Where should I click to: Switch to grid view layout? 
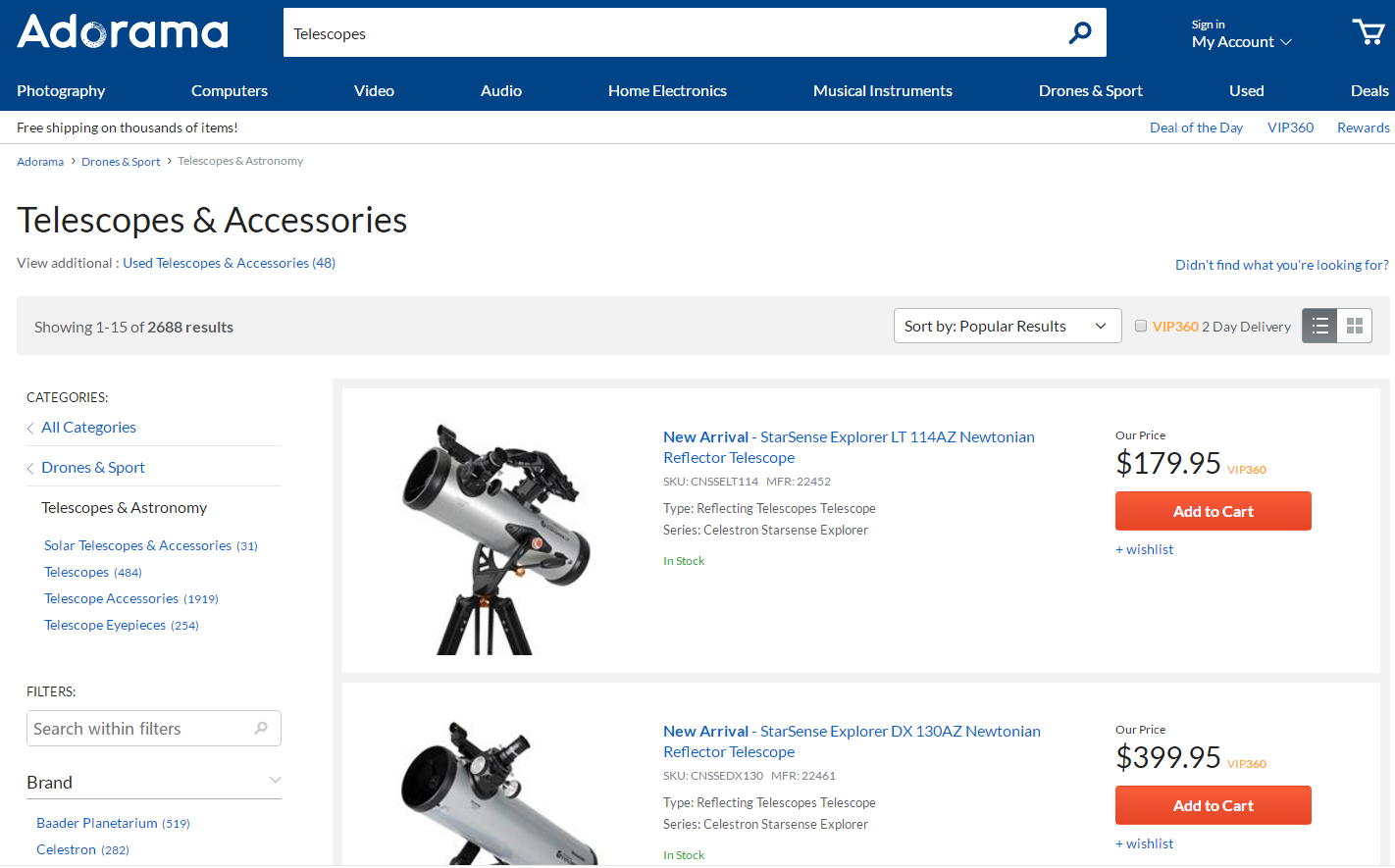1355,326
